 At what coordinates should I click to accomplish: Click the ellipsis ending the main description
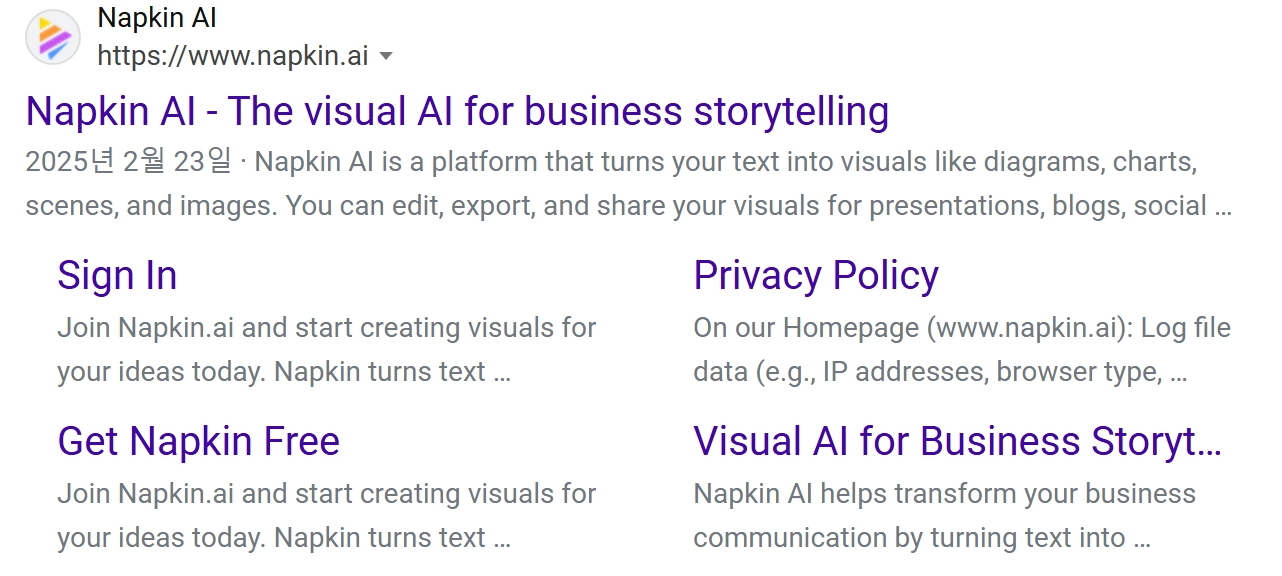(x=1222, y=207)
